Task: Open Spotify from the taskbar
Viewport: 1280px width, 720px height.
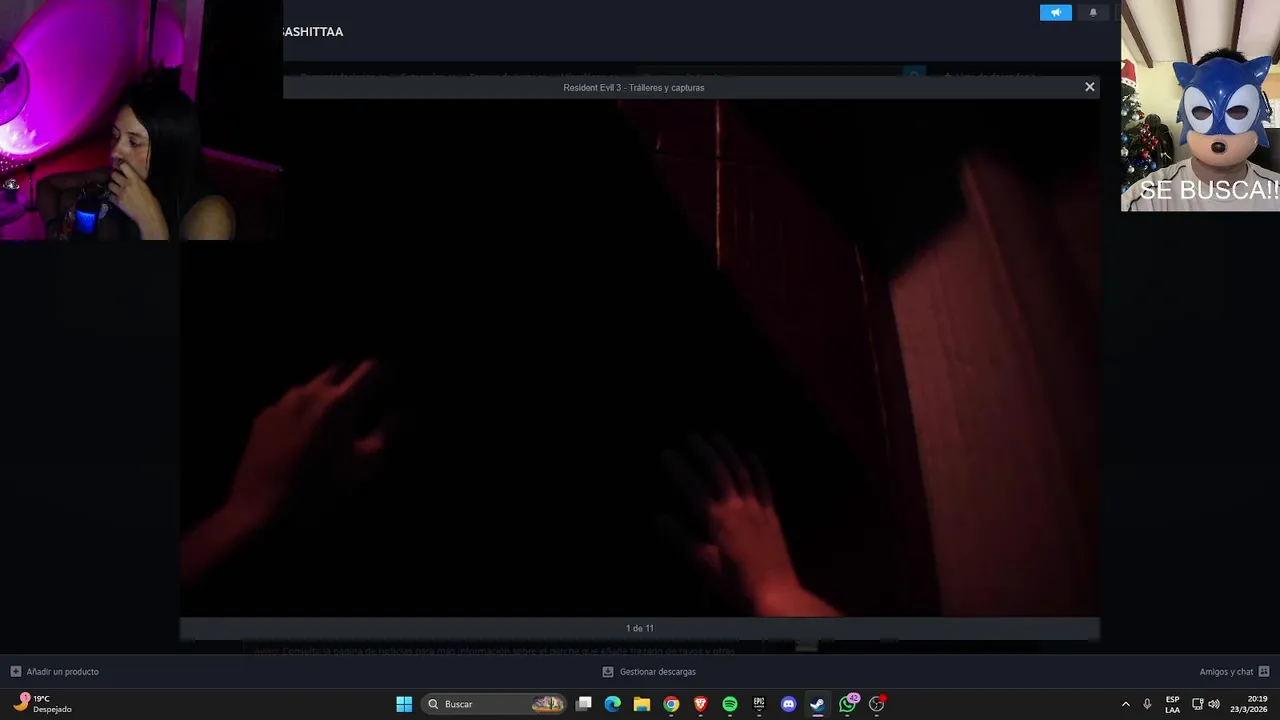Action: (730, 704)
